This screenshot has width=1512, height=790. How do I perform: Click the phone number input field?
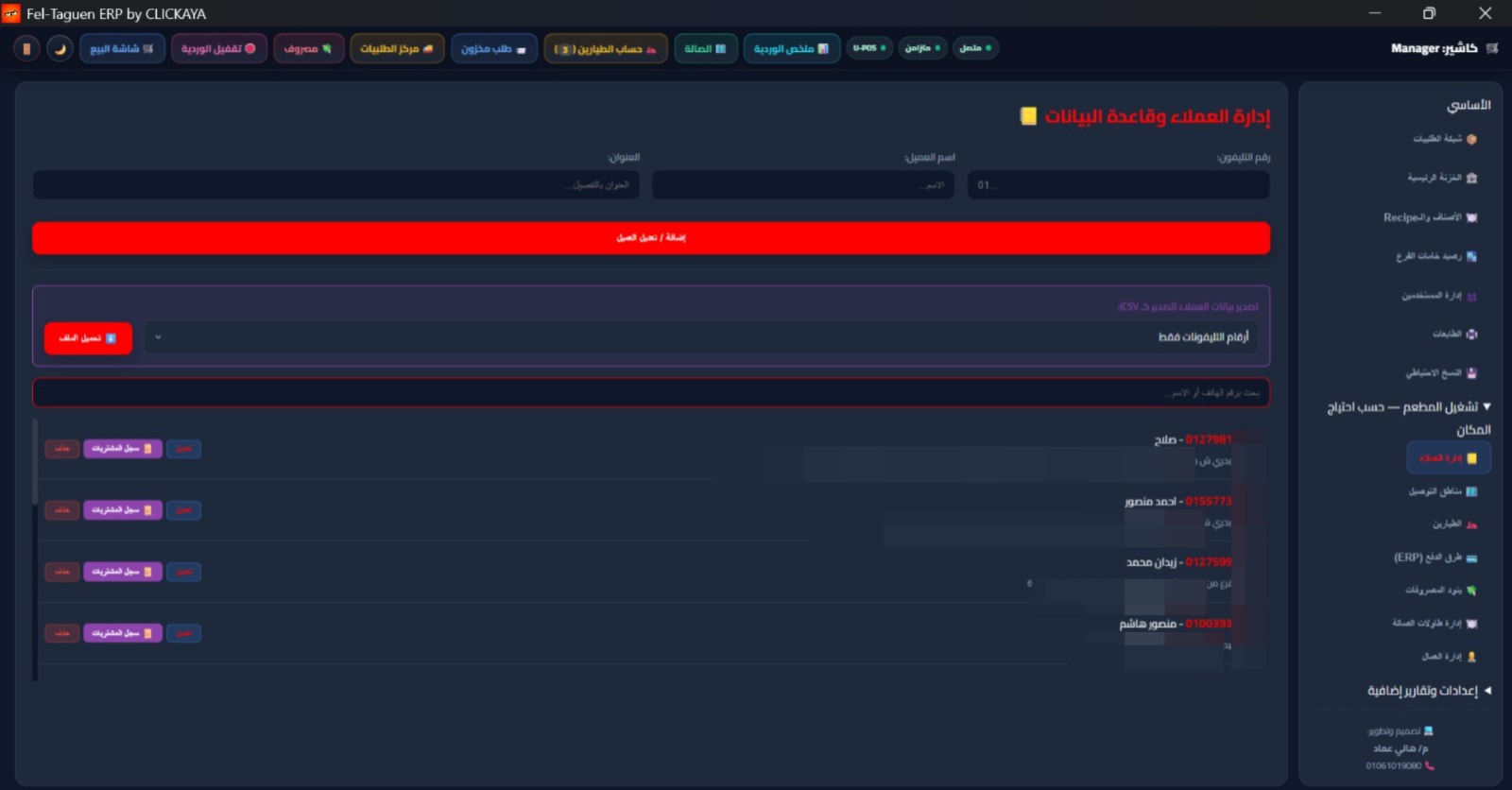click(x=1118, y=184)
